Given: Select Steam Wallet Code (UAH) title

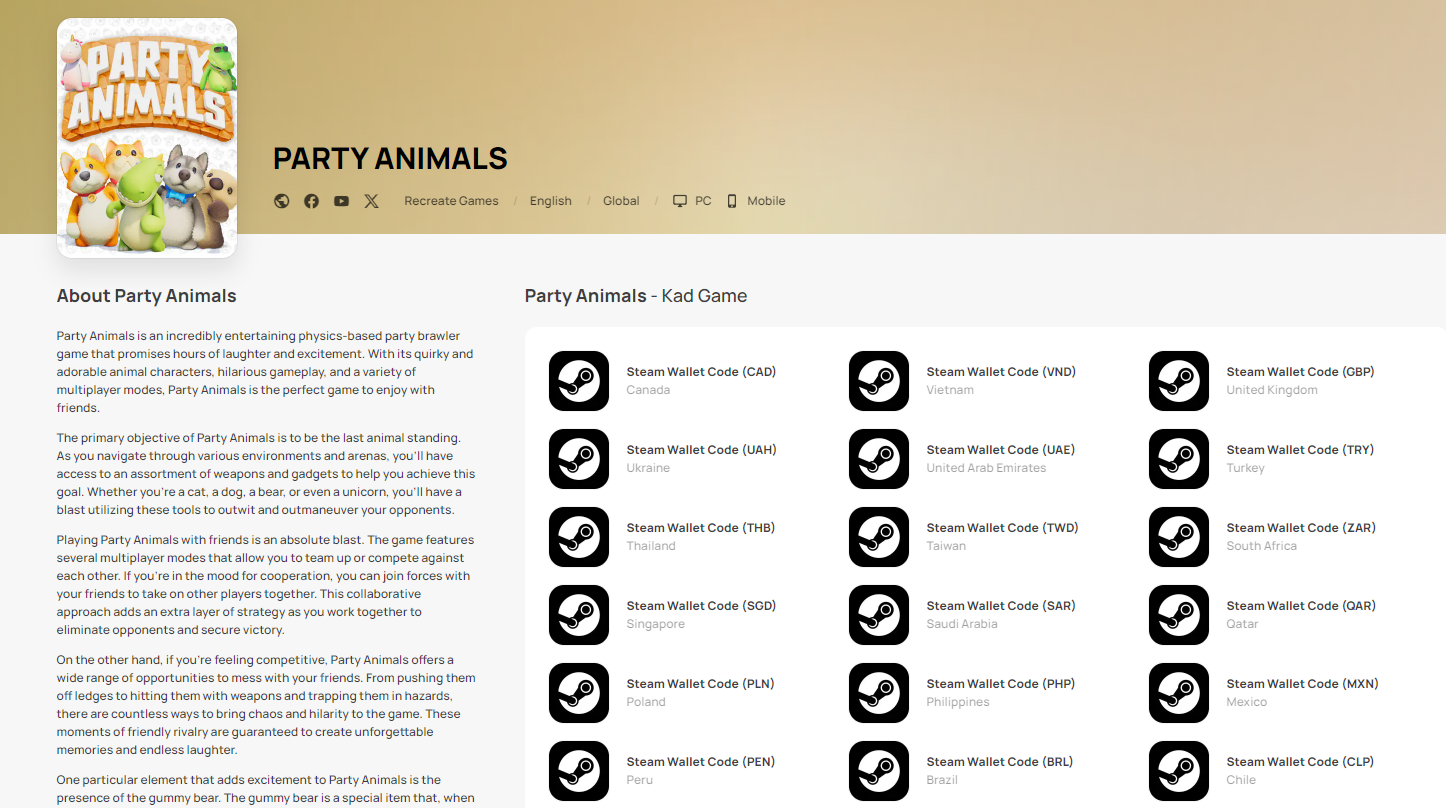Looking at the screenshot, I should coord(701,450).
